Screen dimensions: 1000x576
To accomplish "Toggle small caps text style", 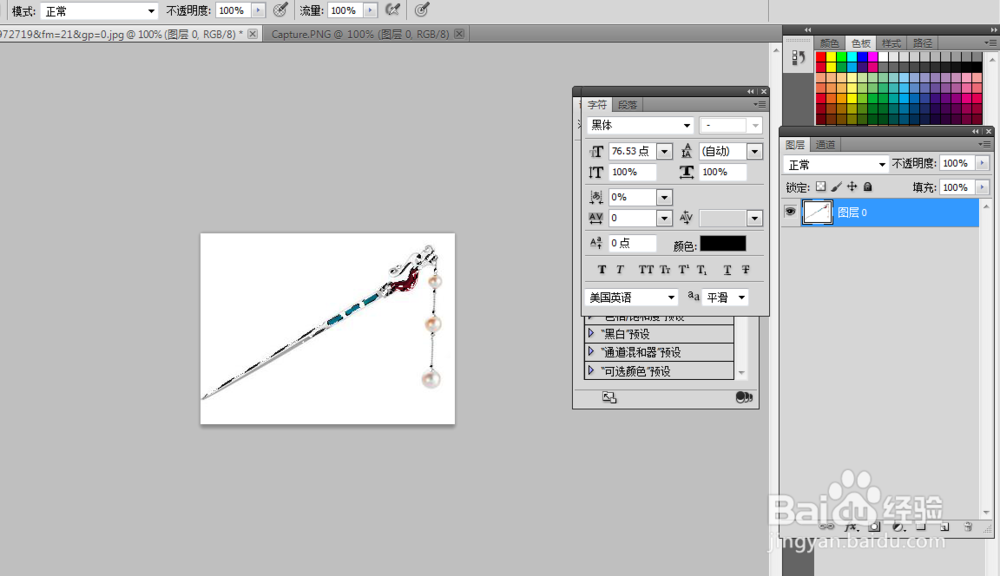I will (x=665, y=270).
